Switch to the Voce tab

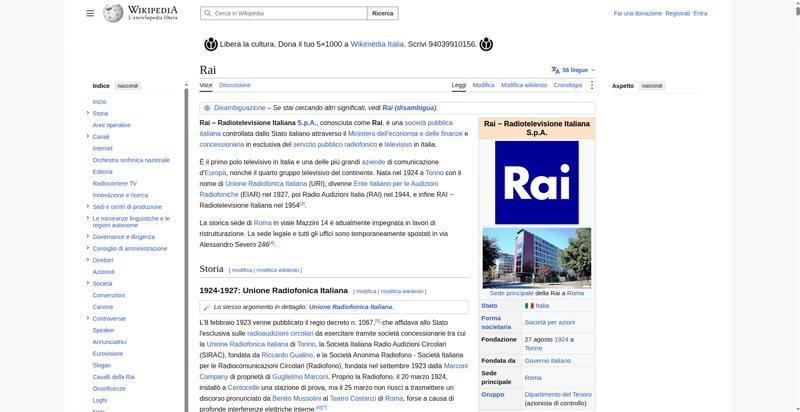pos(206,85)
